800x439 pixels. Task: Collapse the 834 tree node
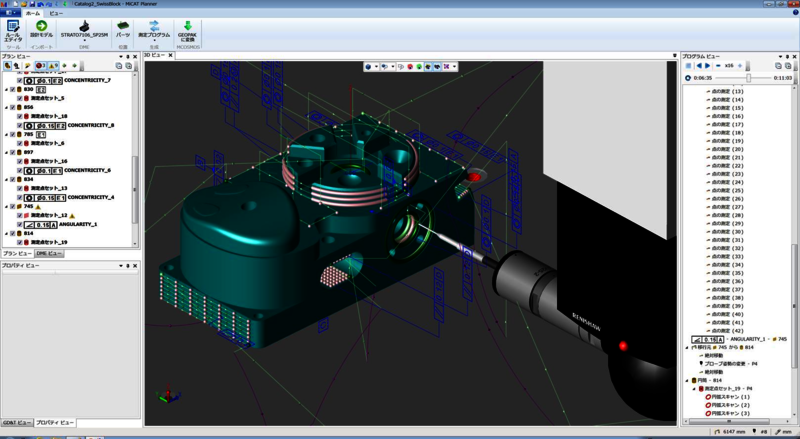pos(7,179)
